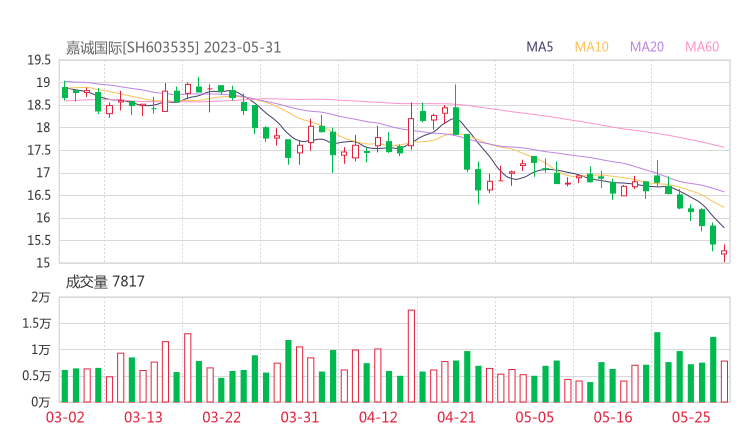740x440 pixels.
Task: Click the 04-12 date axis label
Action: pos(378,417)
